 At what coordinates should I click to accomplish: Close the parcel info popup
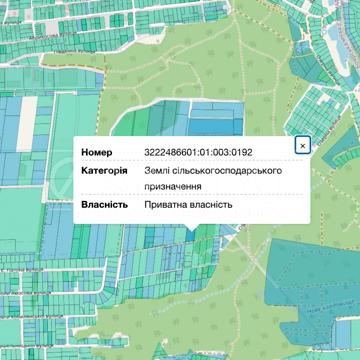(303, 145)
